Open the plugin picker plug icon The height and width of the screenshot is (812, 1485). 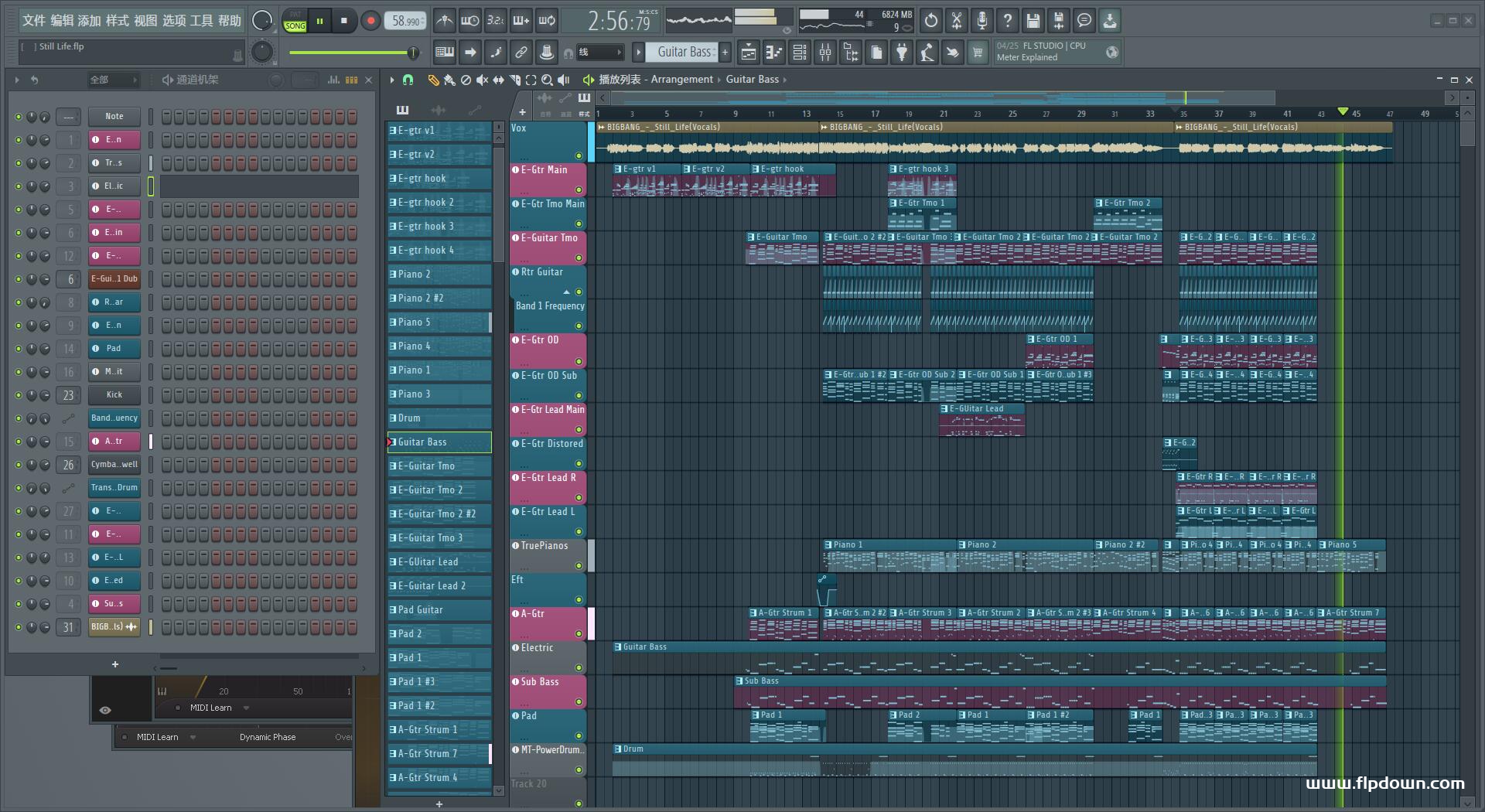(902, 53)
